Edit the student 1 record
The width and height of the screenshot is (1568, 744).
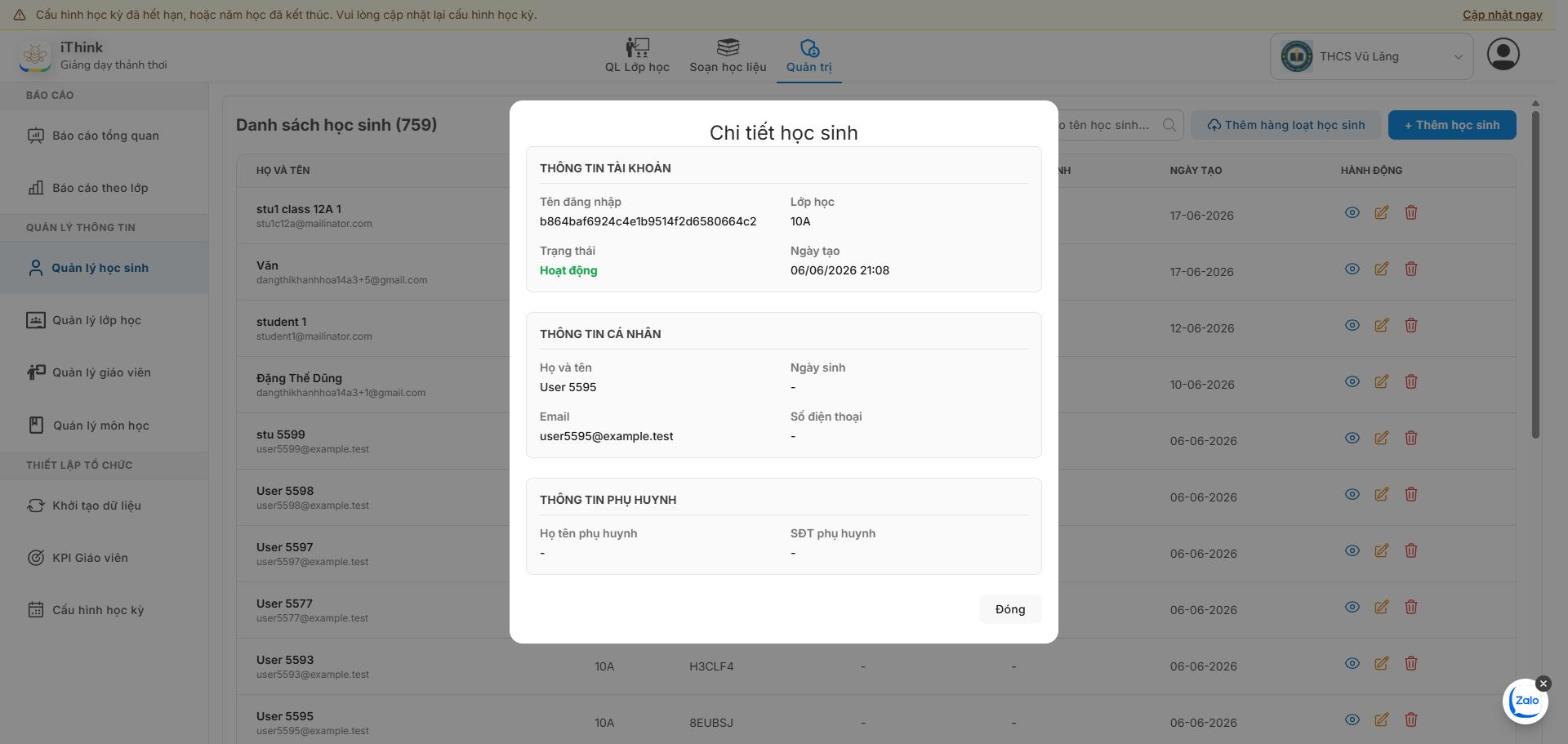tap(1381, 325)
